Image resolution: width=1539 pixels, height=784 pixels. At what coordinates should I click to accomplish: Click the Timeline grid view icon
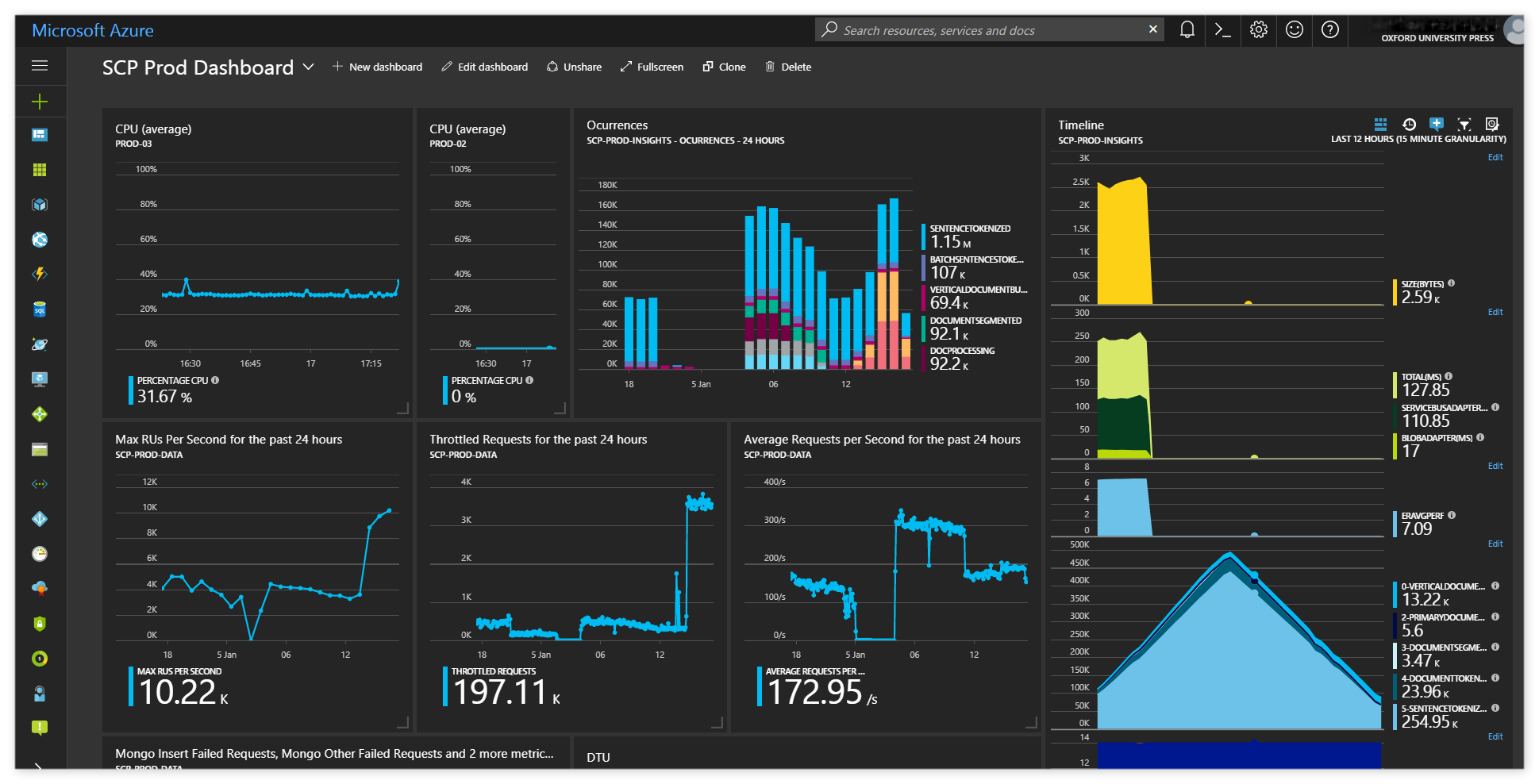tap(1380, 125)
